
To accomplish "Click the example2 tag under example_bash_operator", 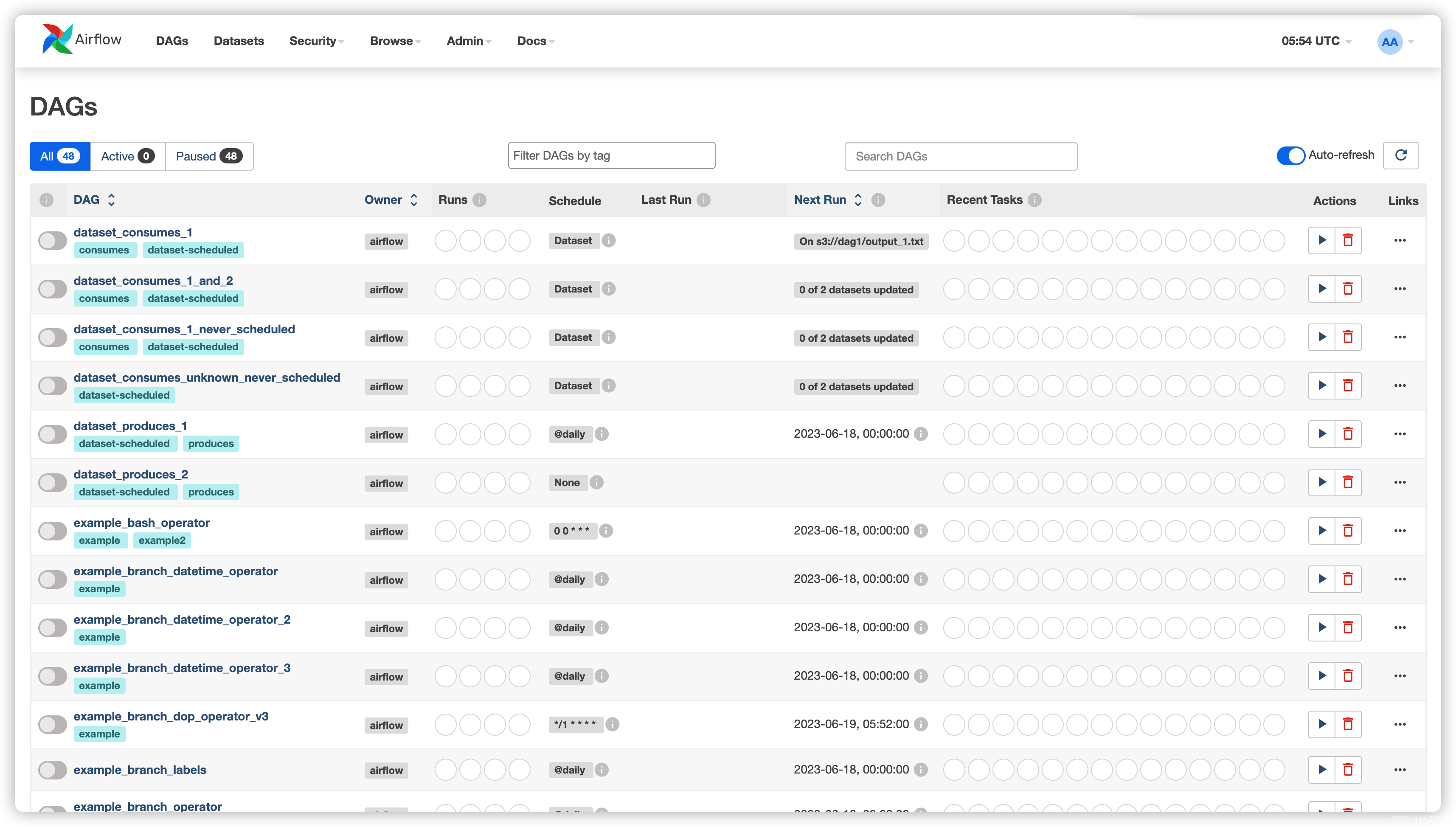I will tap(162, 540).
